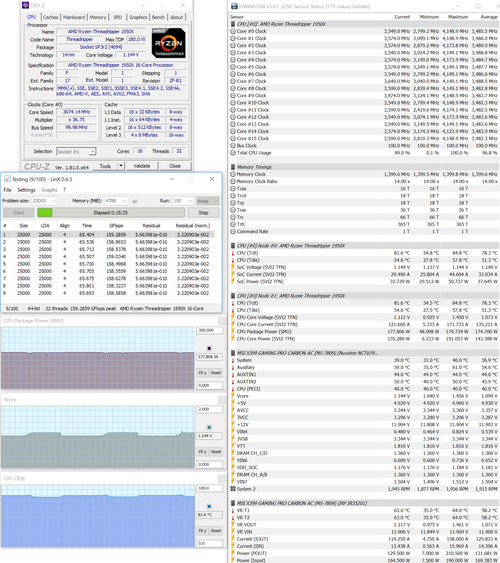This screenshot has width=500, height=563.
Task: Switch to the Mainboard tab in CPU-Z
Action: [74, 17]
